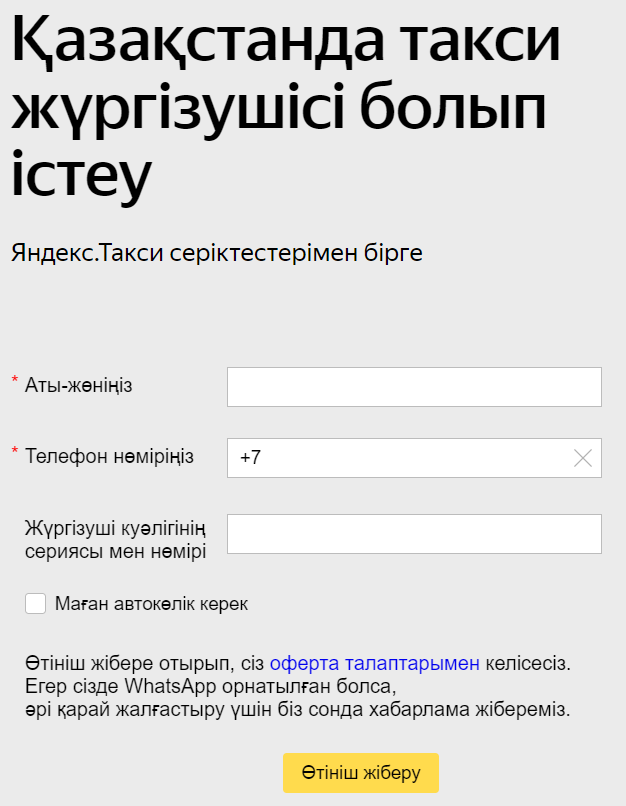Clear the phone number with the X icon
The image size is (626, 806).
582,458
